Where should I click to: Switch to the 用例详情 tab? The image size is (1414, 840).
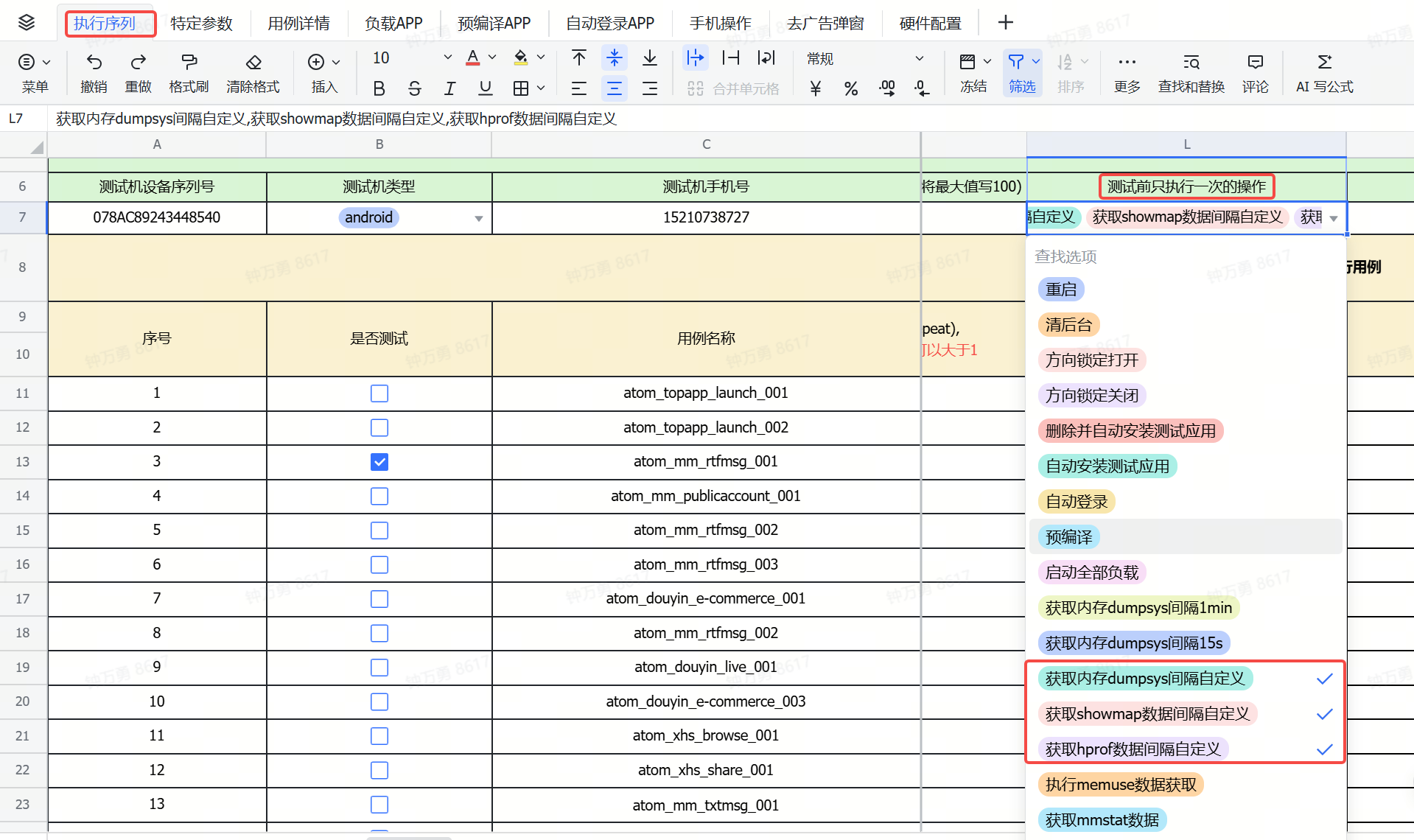(298, 24)
